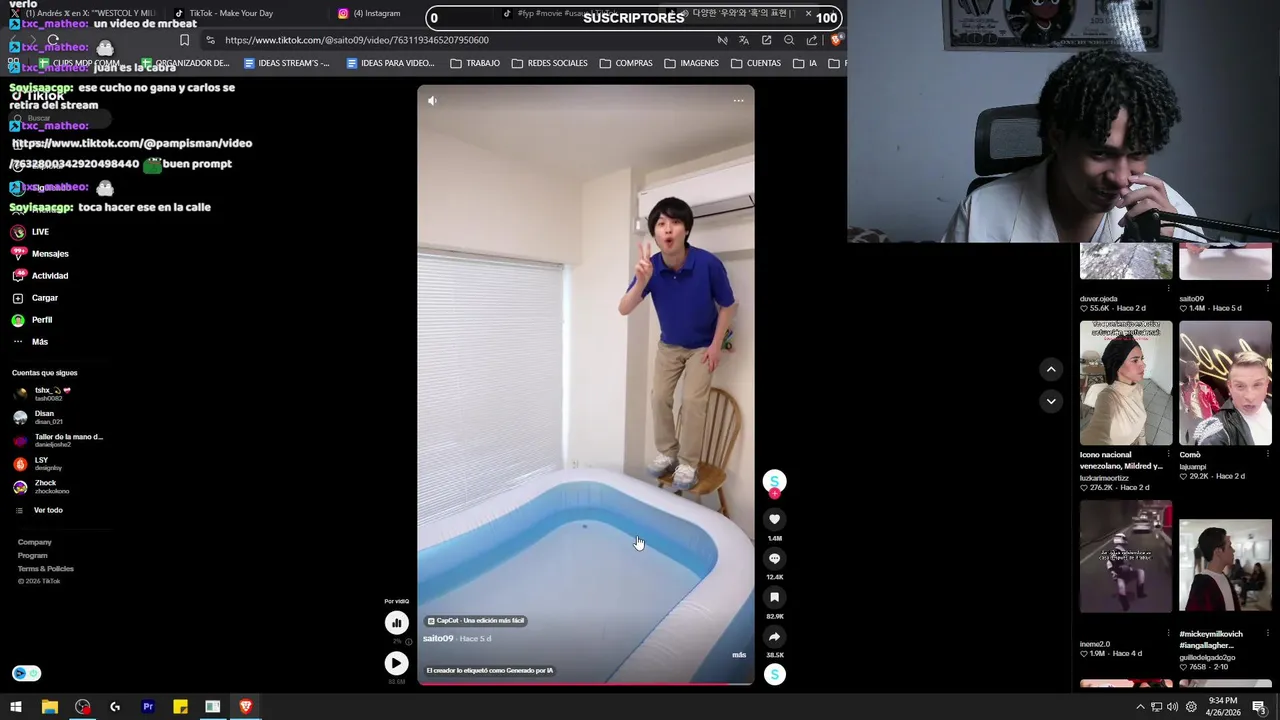
Task: Open IMAGENES bookmarks folder
Action: tap(691, 63)
